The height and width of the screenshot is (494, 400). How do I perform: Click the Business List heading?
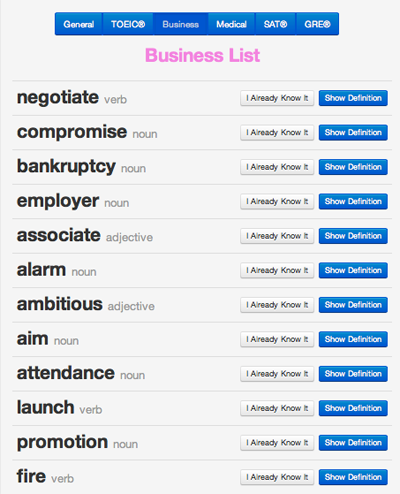(202, 55)
